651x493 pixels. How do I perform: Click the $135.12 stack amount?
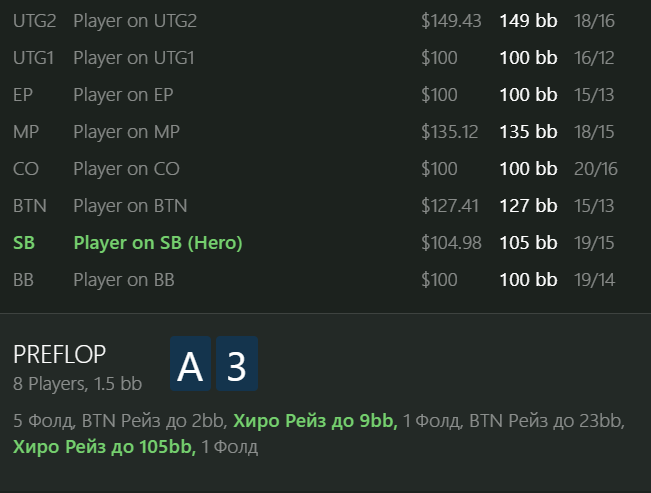(450, 132)
